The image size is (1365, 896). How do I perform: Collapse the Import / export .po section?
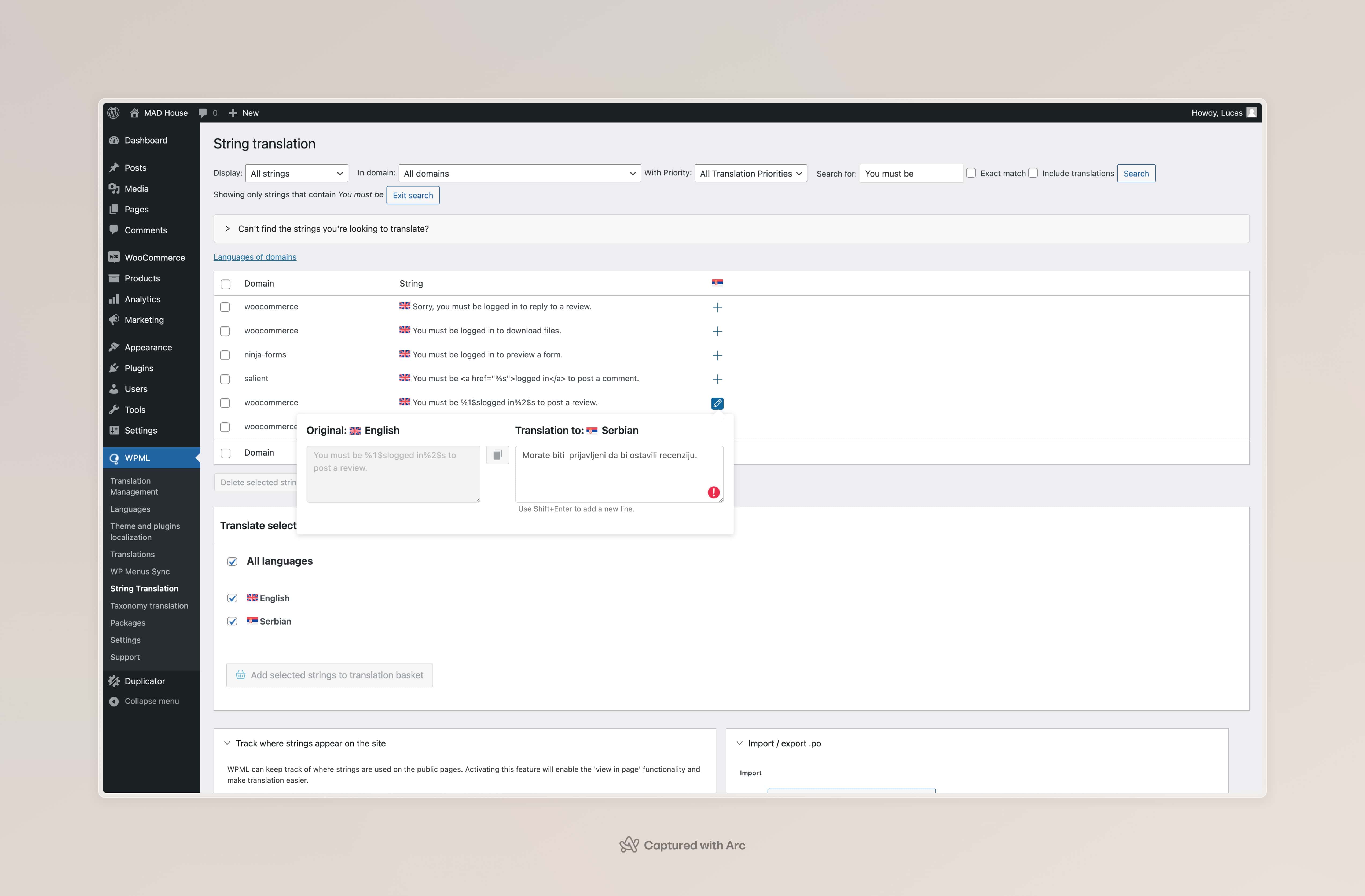[739, 743]
